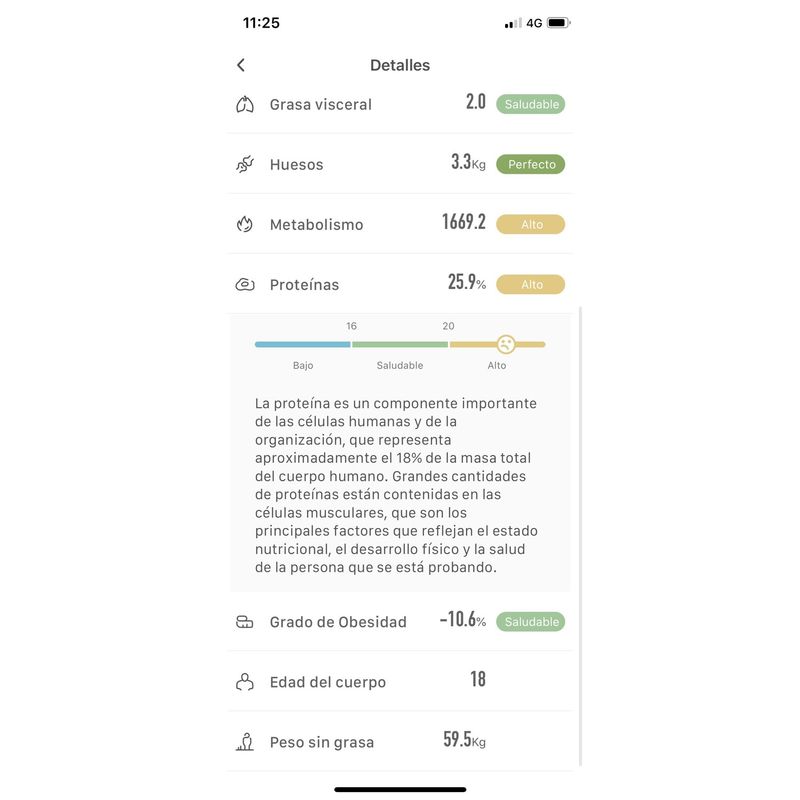Tap the back arrow in the header
800x800 pixels.
click(x=241, y=65)
